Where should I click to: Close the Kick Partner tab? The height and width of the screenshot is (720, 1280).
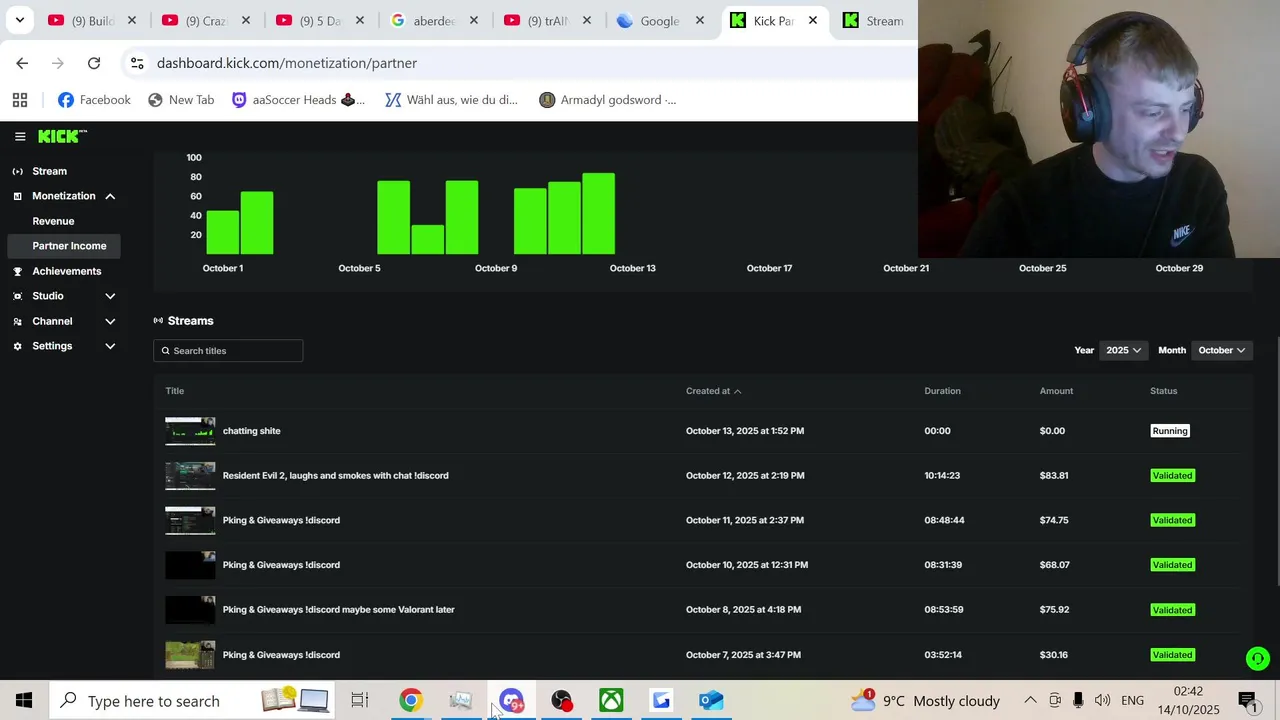(813, 20)
